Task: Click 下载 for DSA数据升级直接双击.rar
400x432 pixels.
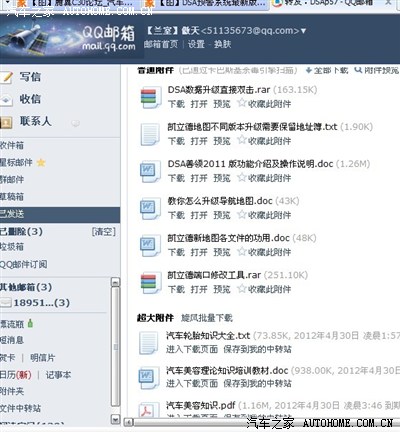Action: pos(176,104)
